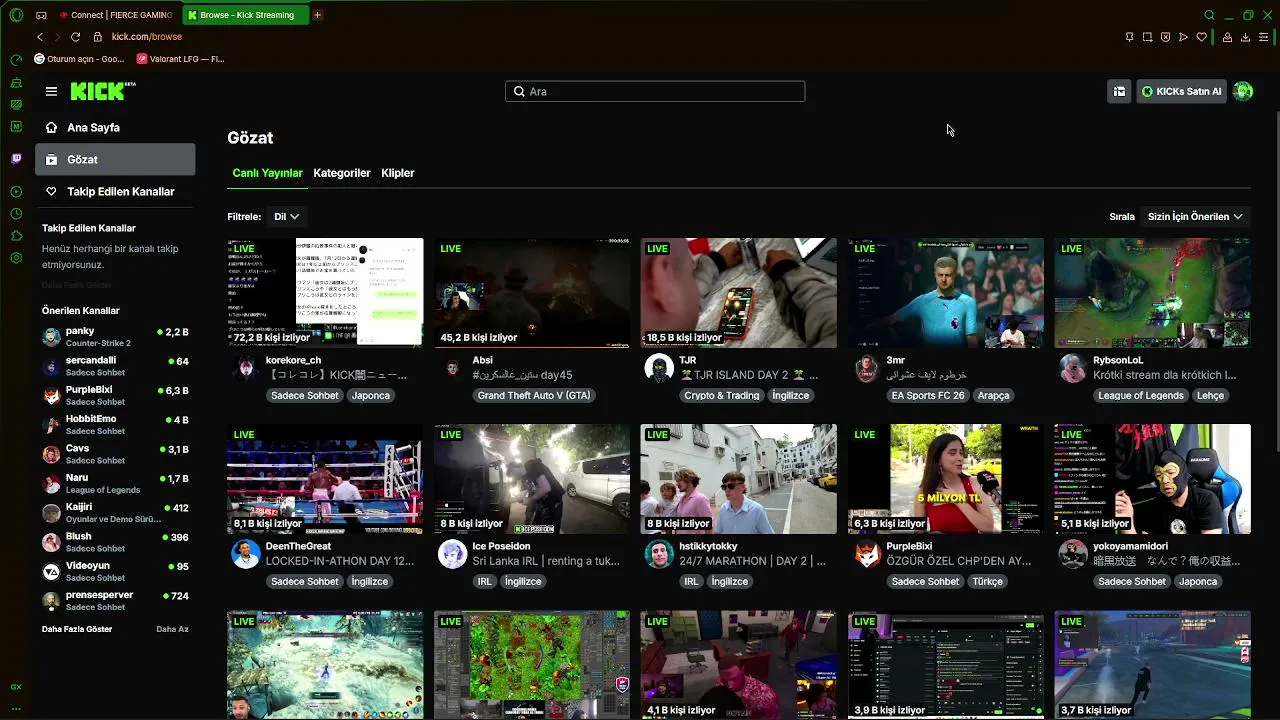Screen dimensions: 1280x720
Task: Open Takip Edilen Kanallar sidebar item
Action: [x=115, y=192]
